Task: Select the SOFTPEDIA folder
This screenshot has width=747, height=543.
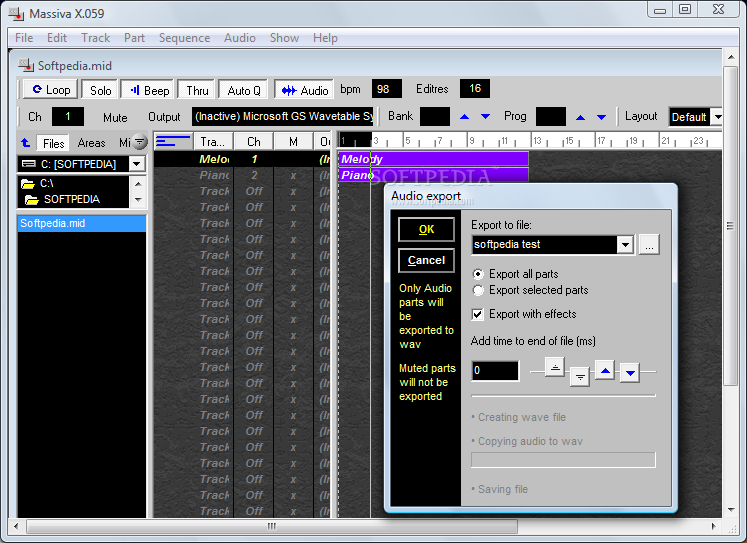Action: [x=63, y=200]
